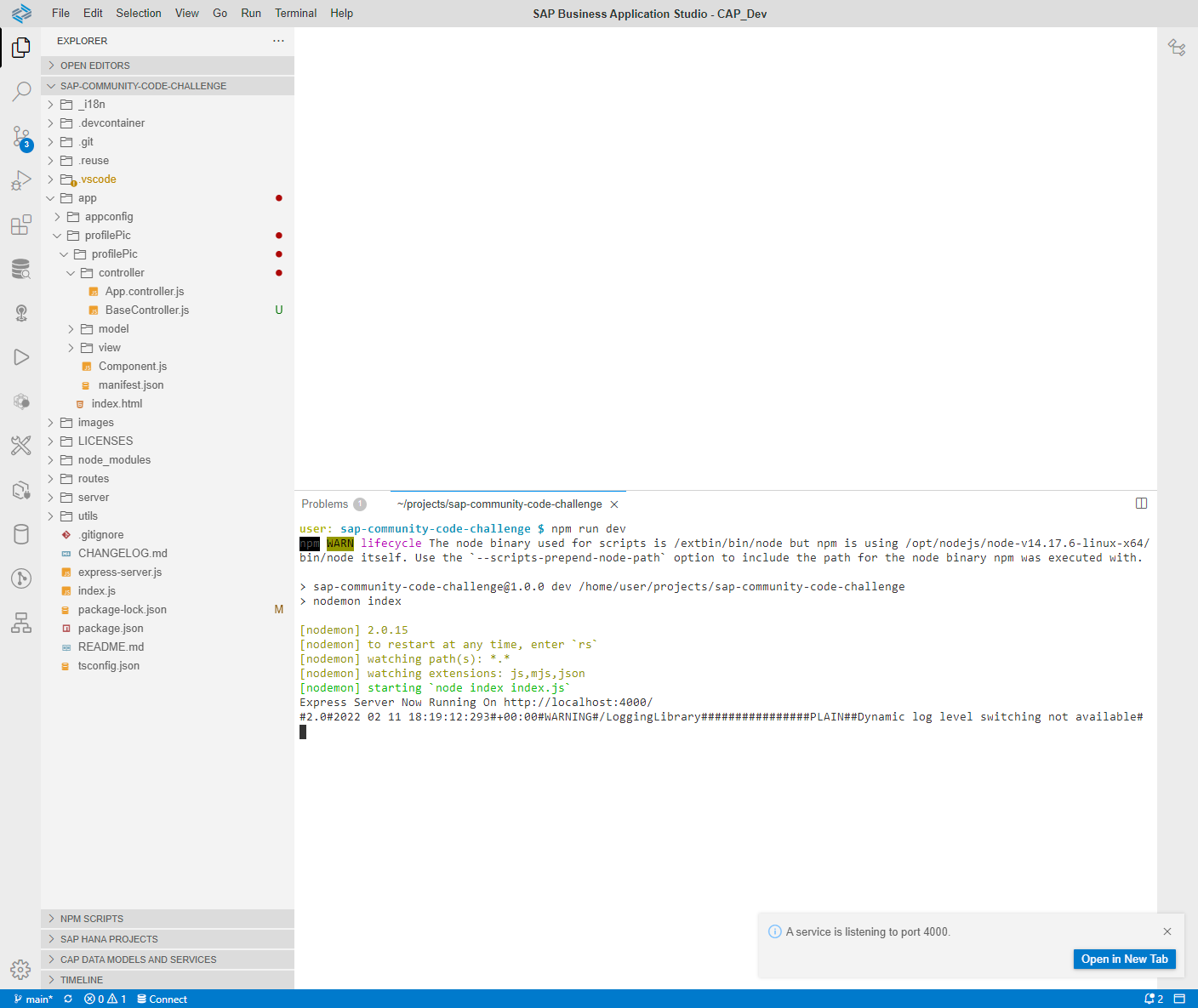
Task: Expand the _i18n folder
Action: (168, 105)
